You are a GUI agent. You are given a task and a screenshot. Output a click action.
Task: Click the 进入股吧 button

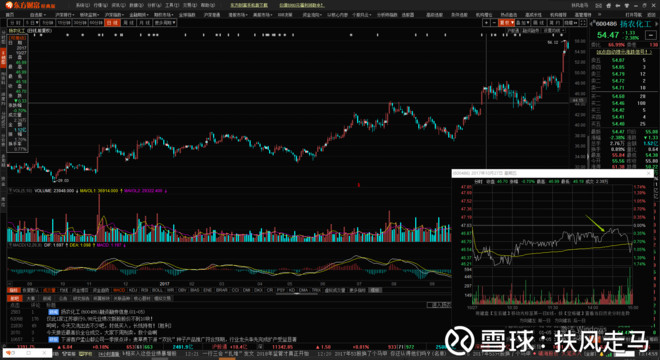tap(439, 305)
